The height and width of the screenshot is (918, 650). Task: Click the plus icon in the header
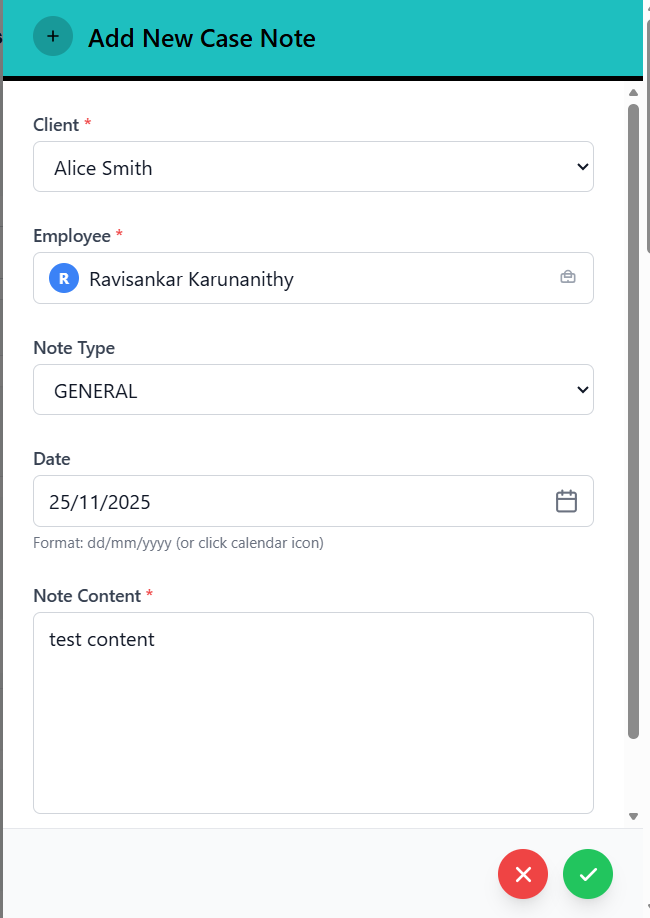[53, 37]
